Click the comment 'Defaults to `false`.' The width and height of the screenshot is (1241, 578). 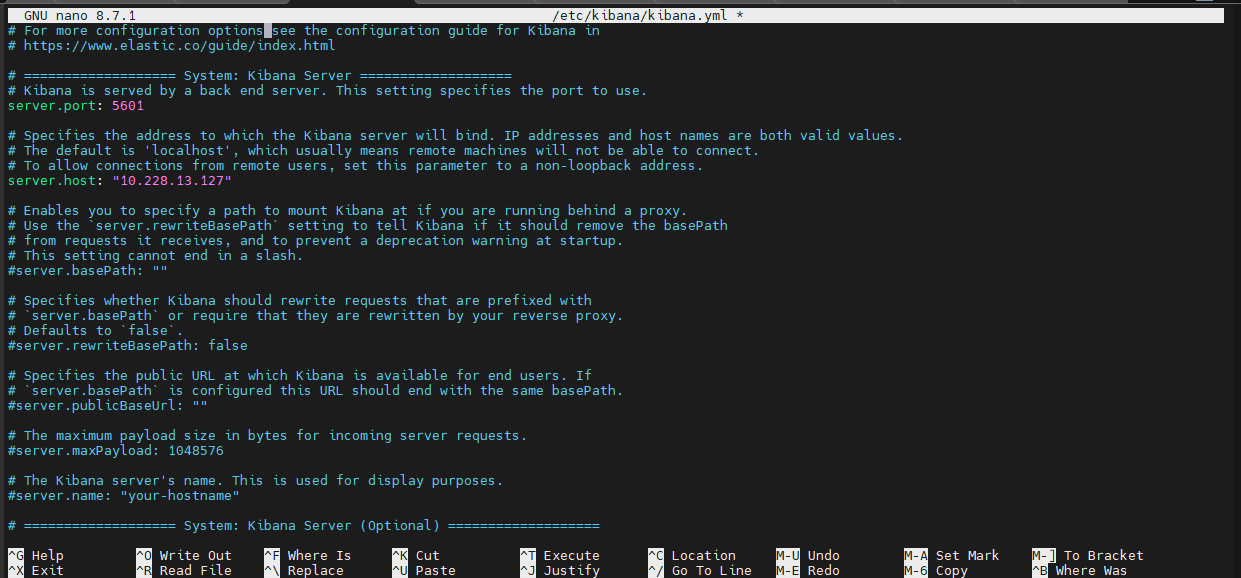[96, 331]
